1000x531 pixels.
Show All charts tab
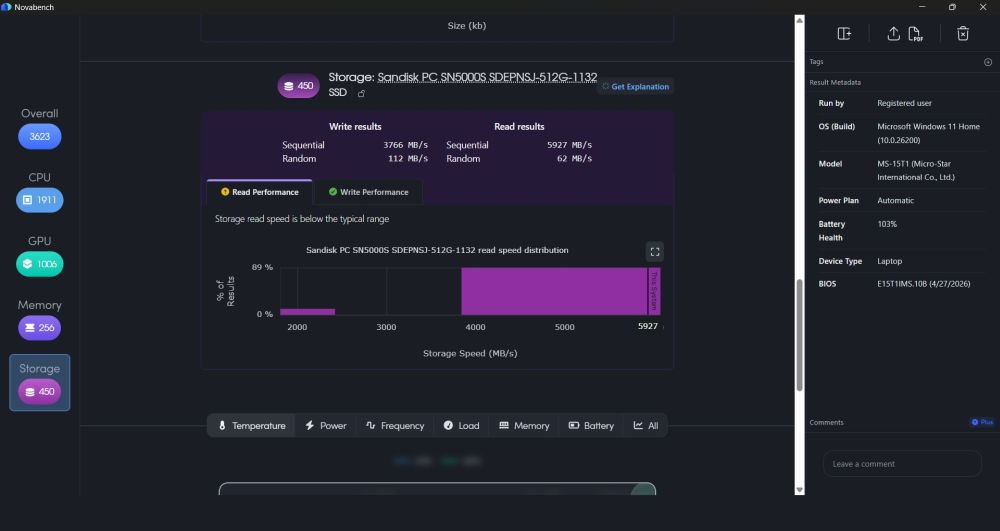tap(645, 425)
